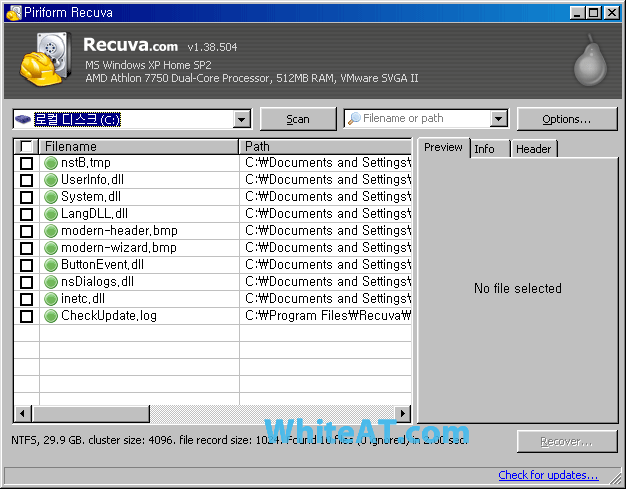The width and height of the screenshot is (626, 489).
Task: Follow the Check for updates link
Action: pyautogui.click(x=548, y=475)
